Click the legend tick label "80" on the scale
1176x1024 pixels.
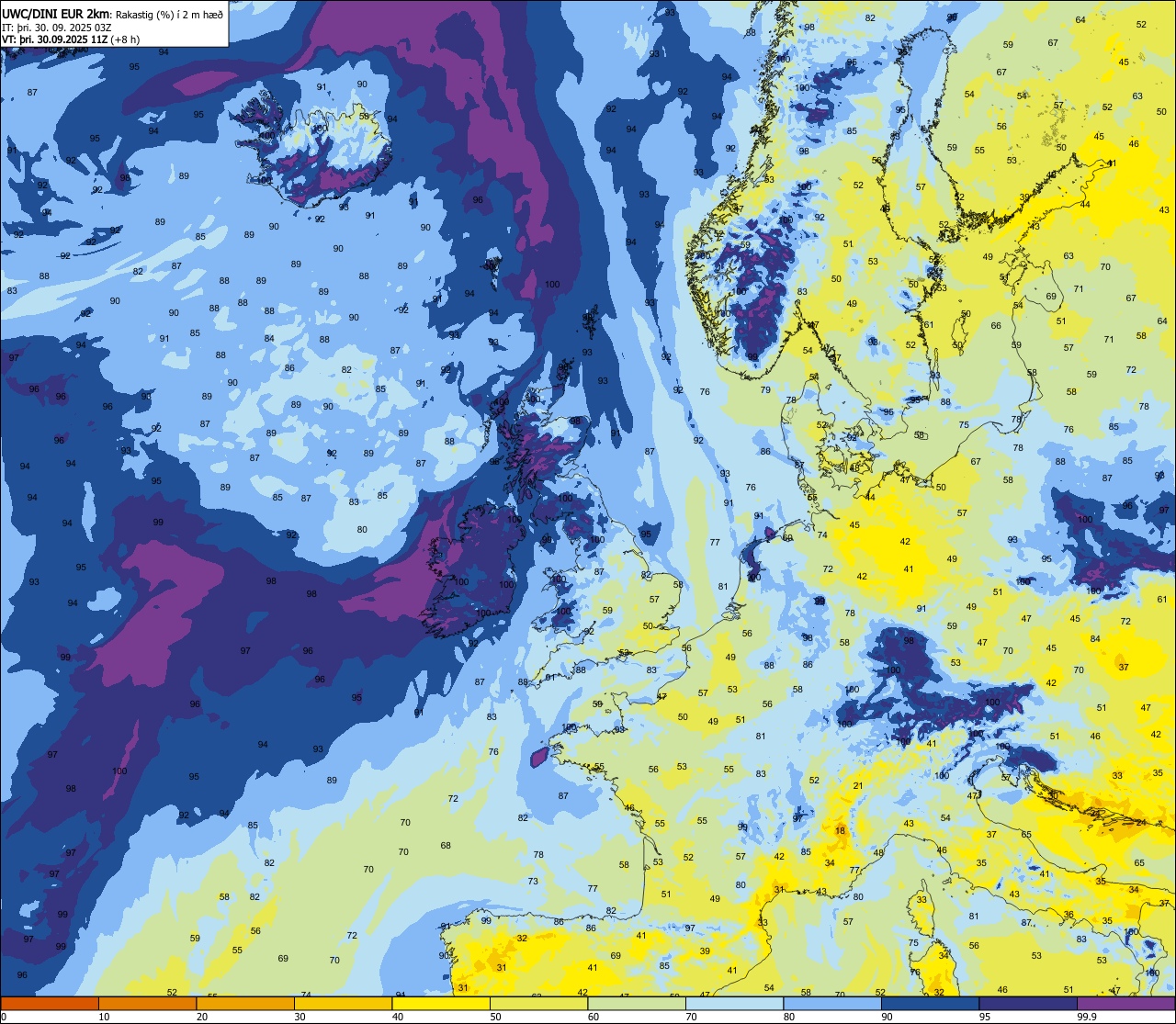pos(789,1017)
